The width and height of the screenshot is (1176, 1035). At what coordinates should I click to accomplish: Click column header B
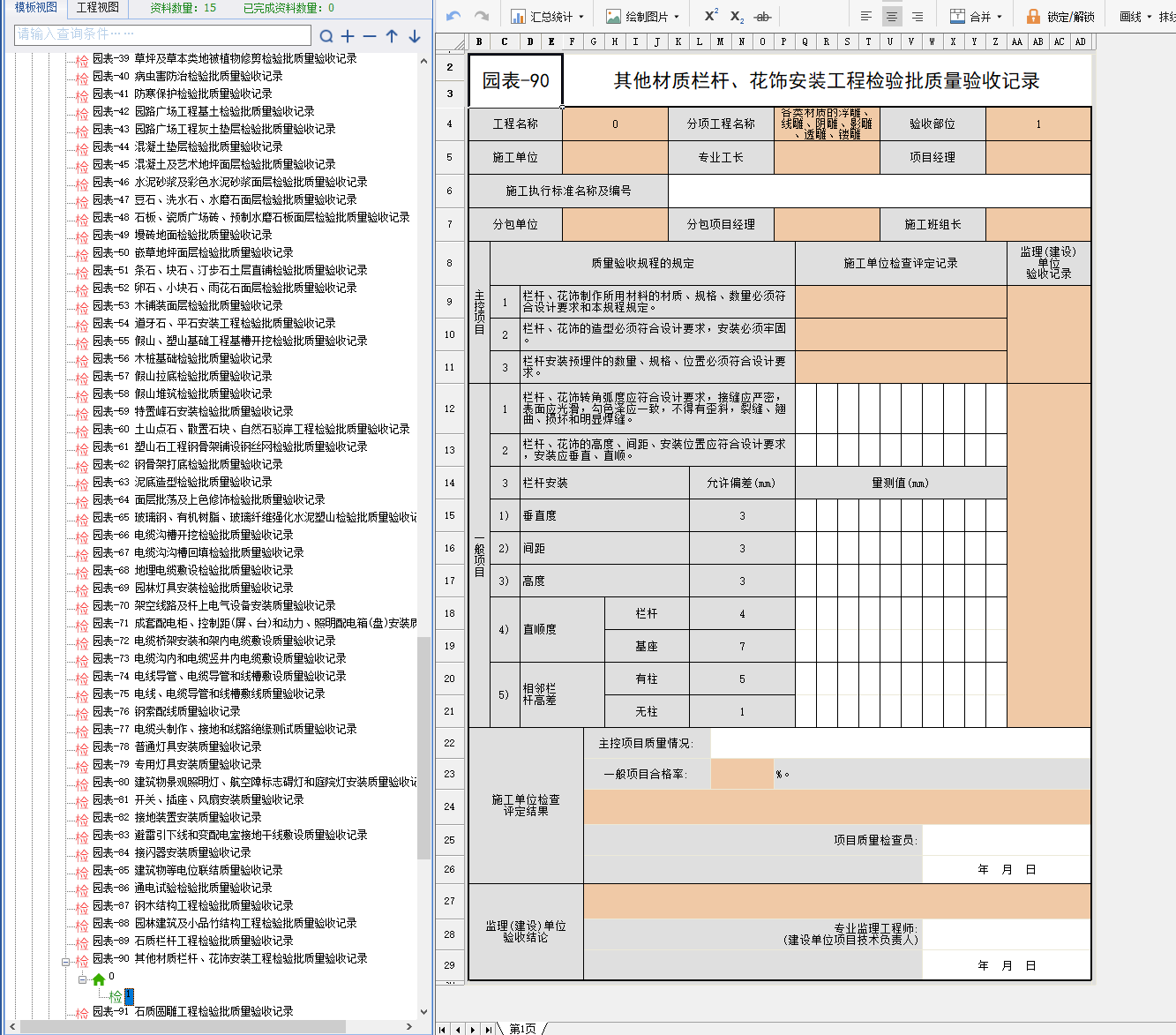pos(479,41)
